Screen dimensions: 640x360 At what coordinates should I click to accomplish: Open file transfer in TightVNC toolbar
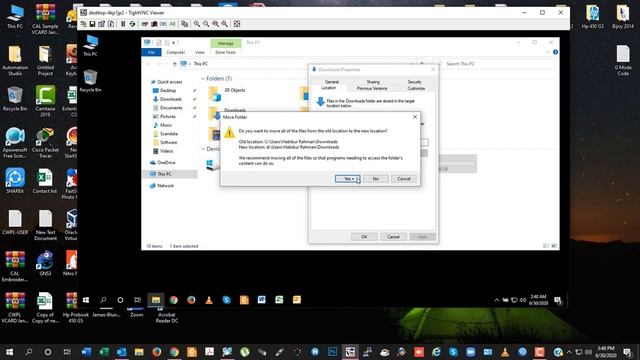click(184, 24)
